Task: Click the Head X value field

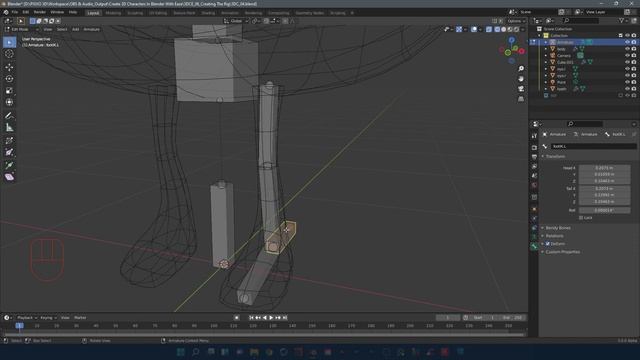Action: click(x=604, y=168)
